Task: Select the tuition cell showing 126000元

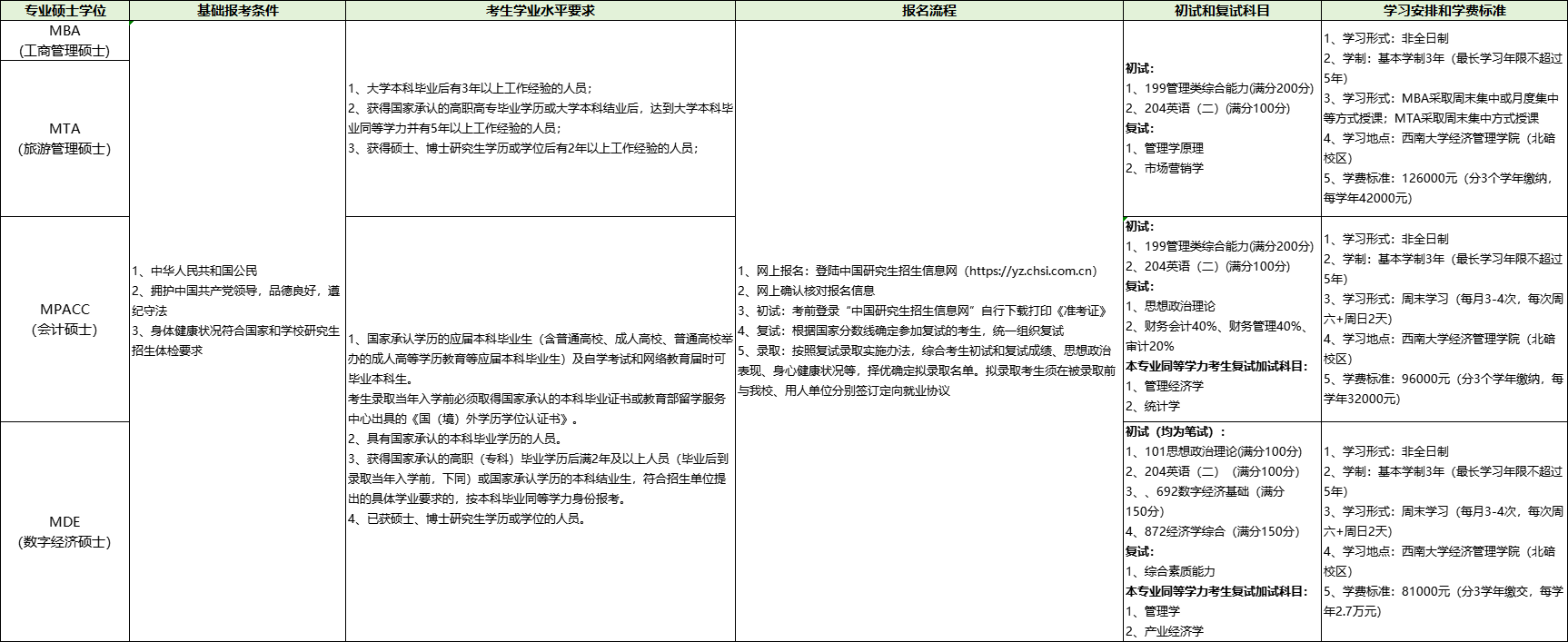Action: [x=1444, y=118]
